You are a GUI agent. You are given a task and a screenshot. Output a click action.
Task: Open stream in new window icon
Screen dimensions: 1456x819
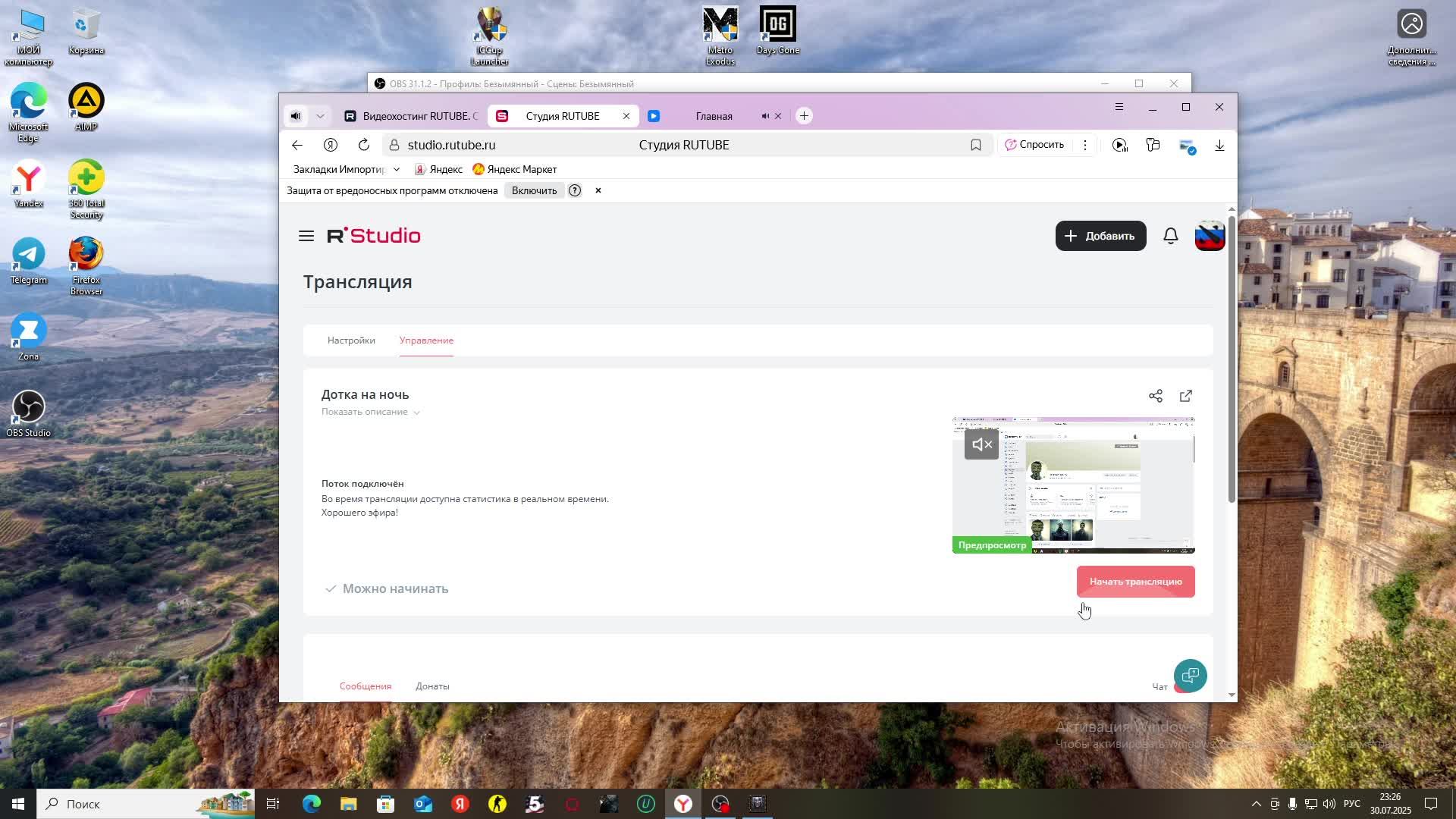pyautogui.click(x=1186, y=396)
